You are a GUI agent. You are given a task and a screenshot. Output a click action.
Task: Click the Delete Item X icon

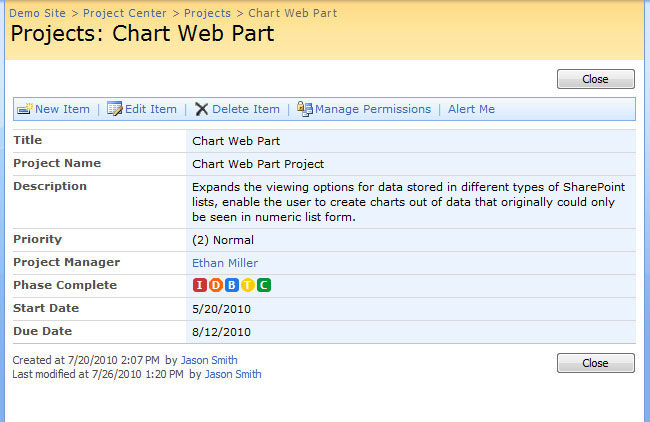tap(201, 109)
